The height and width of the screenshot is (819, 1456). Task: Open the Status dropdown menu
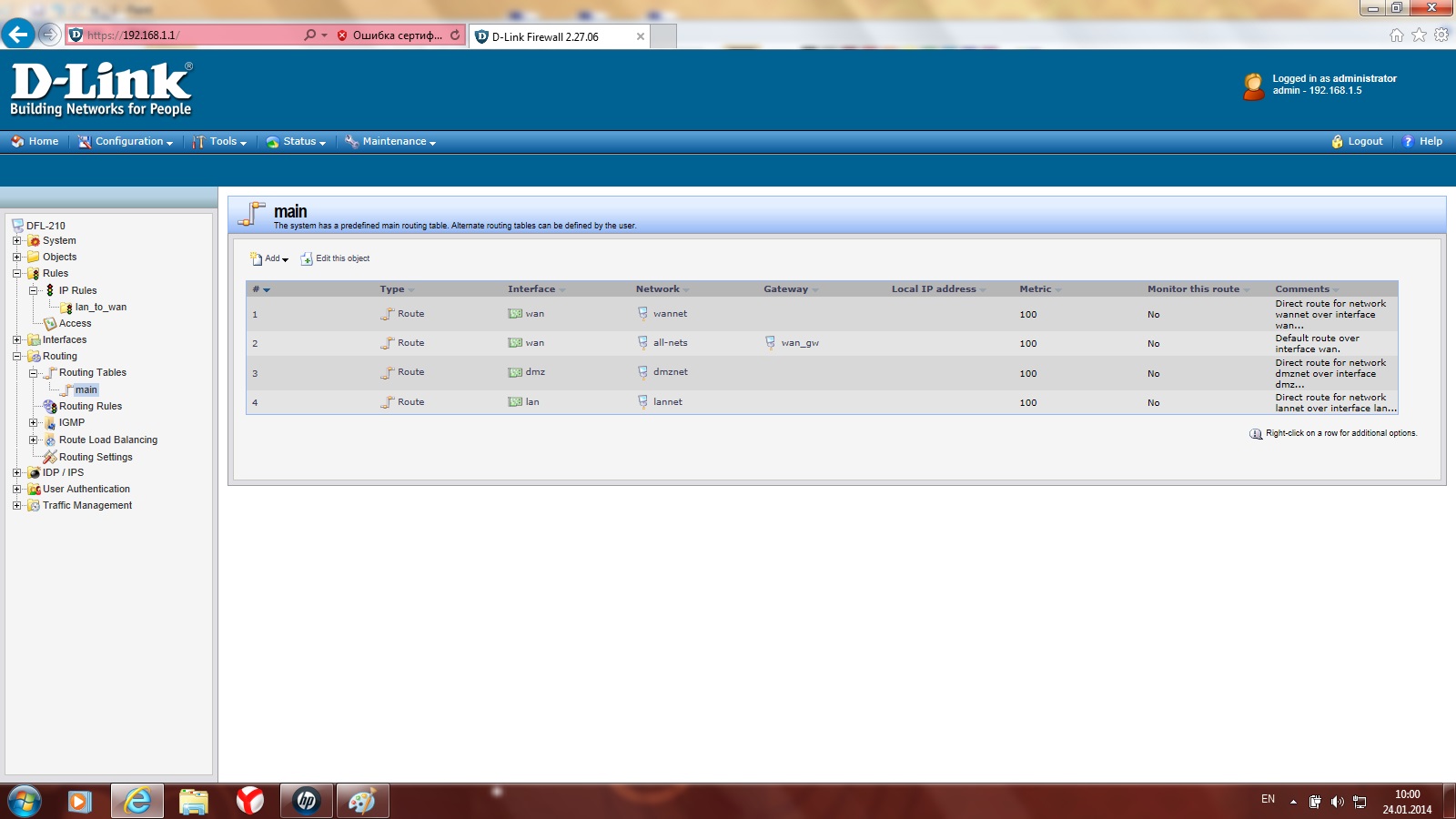coord(296,141)
